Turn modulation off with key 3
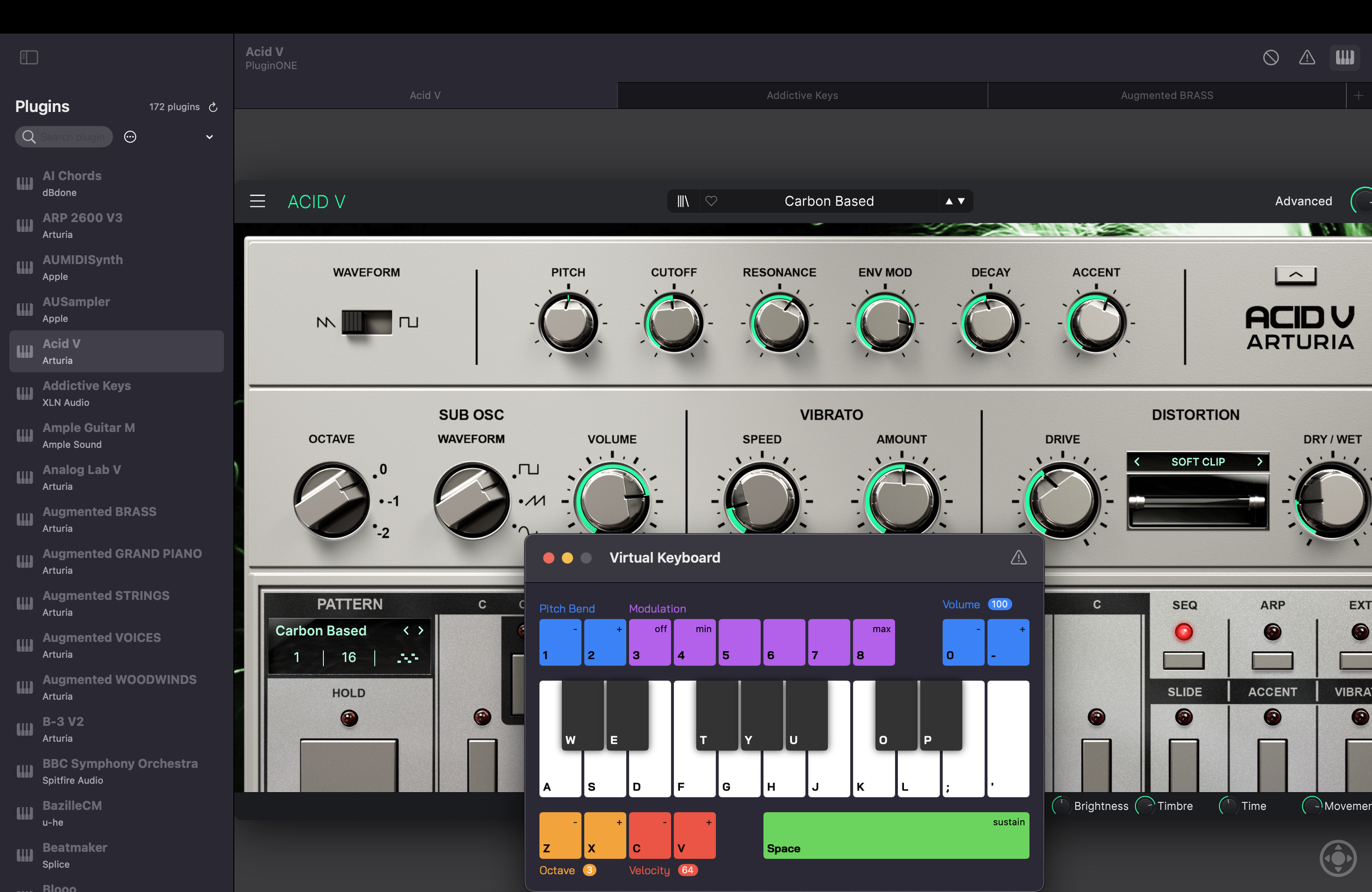Image resolution: width=1372 pixels, height=892 pixels. click(650, 642)
